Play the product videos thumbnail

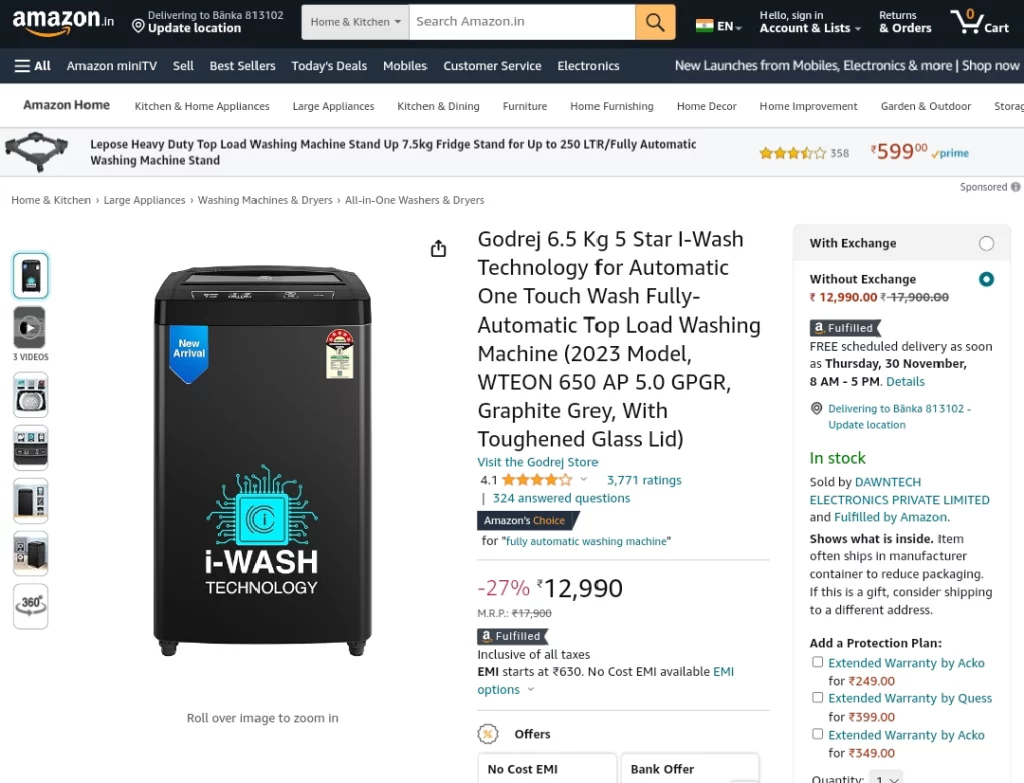30,327
